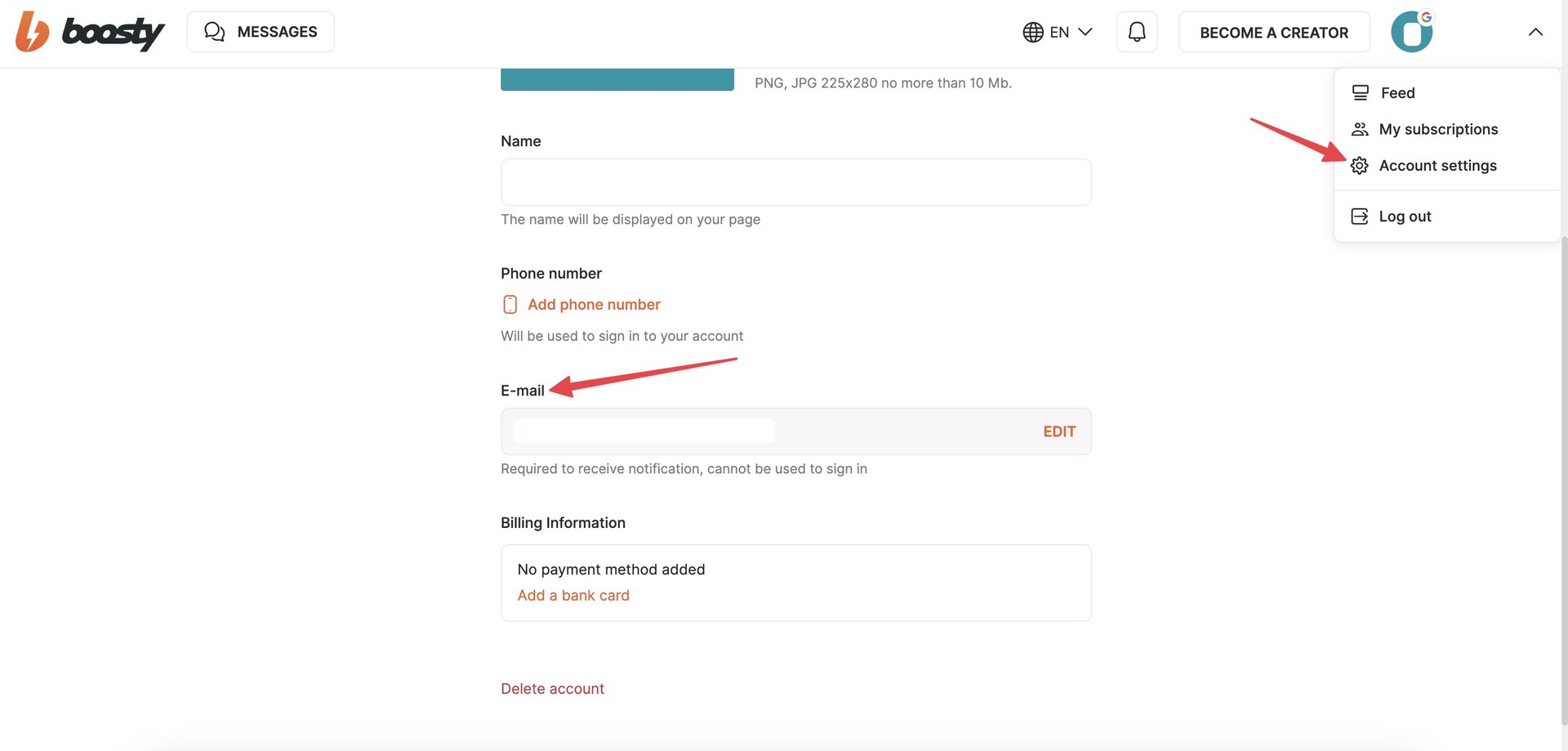This screenshot has height=751, width=1568.
Task: Click the My subscriptions people icon
Action: (1360, 129)
